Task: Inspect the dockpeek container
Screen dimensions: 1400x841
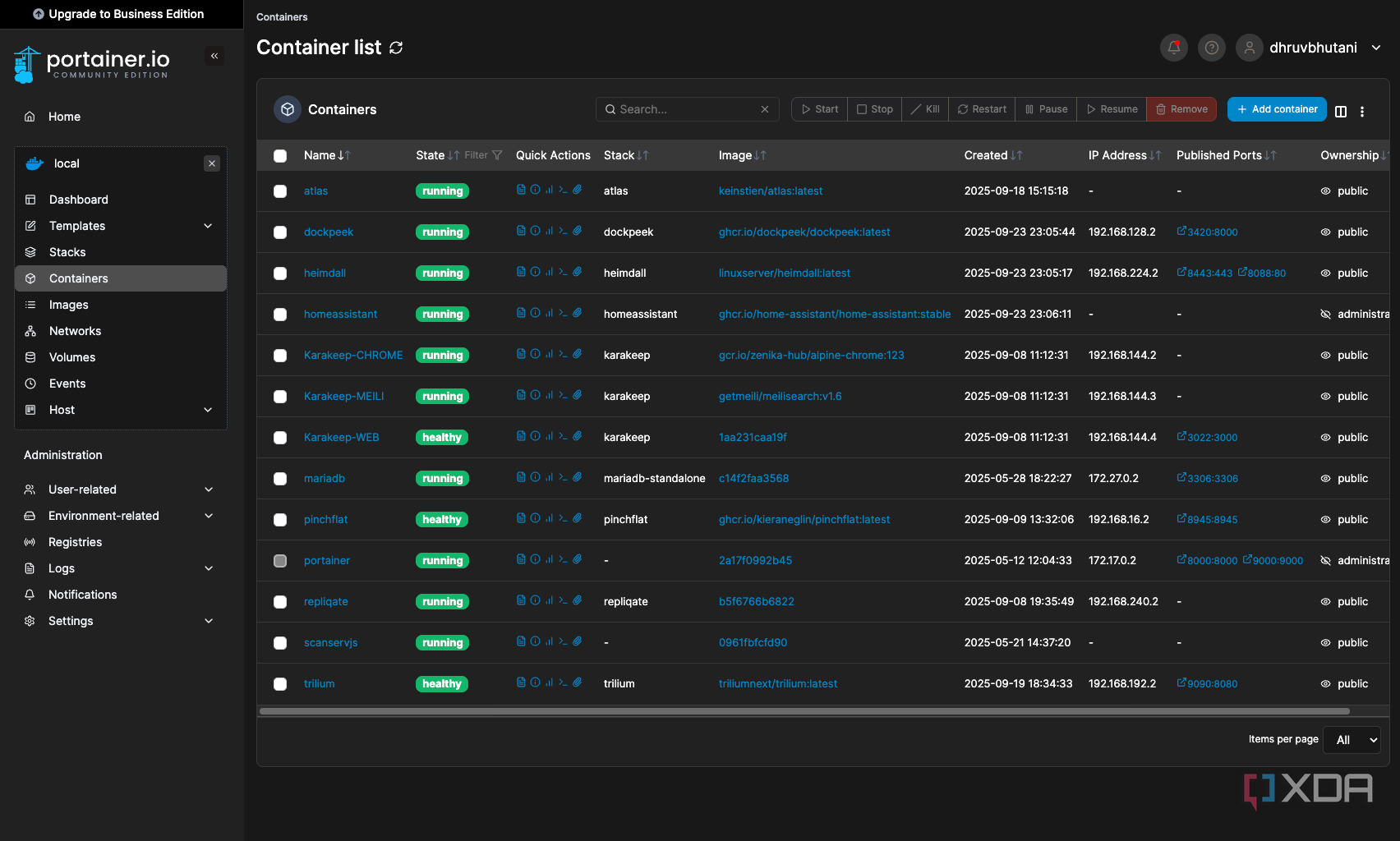Action: point(535,231)
